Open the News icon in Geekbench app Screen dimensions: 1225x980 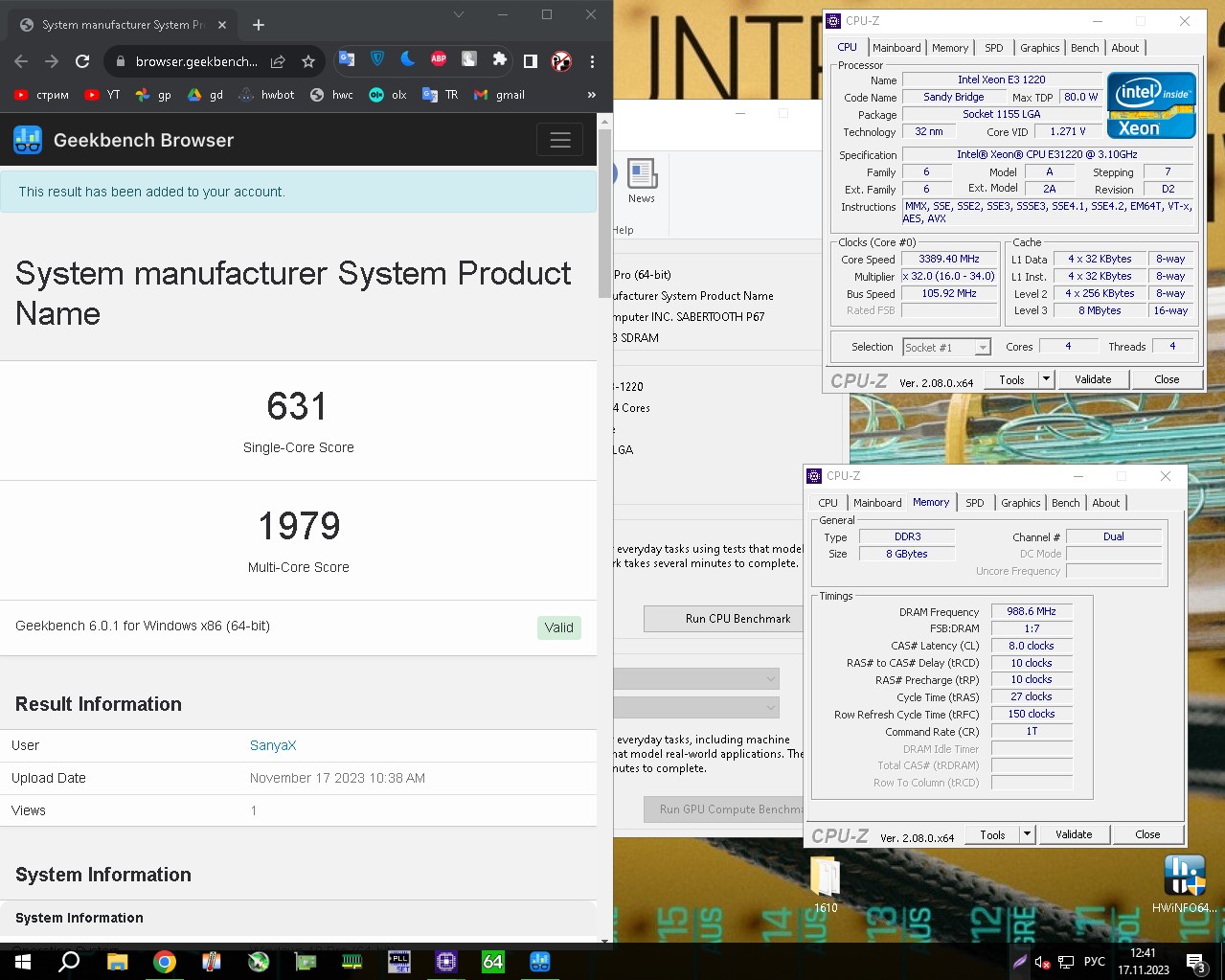tap(642, 180)
